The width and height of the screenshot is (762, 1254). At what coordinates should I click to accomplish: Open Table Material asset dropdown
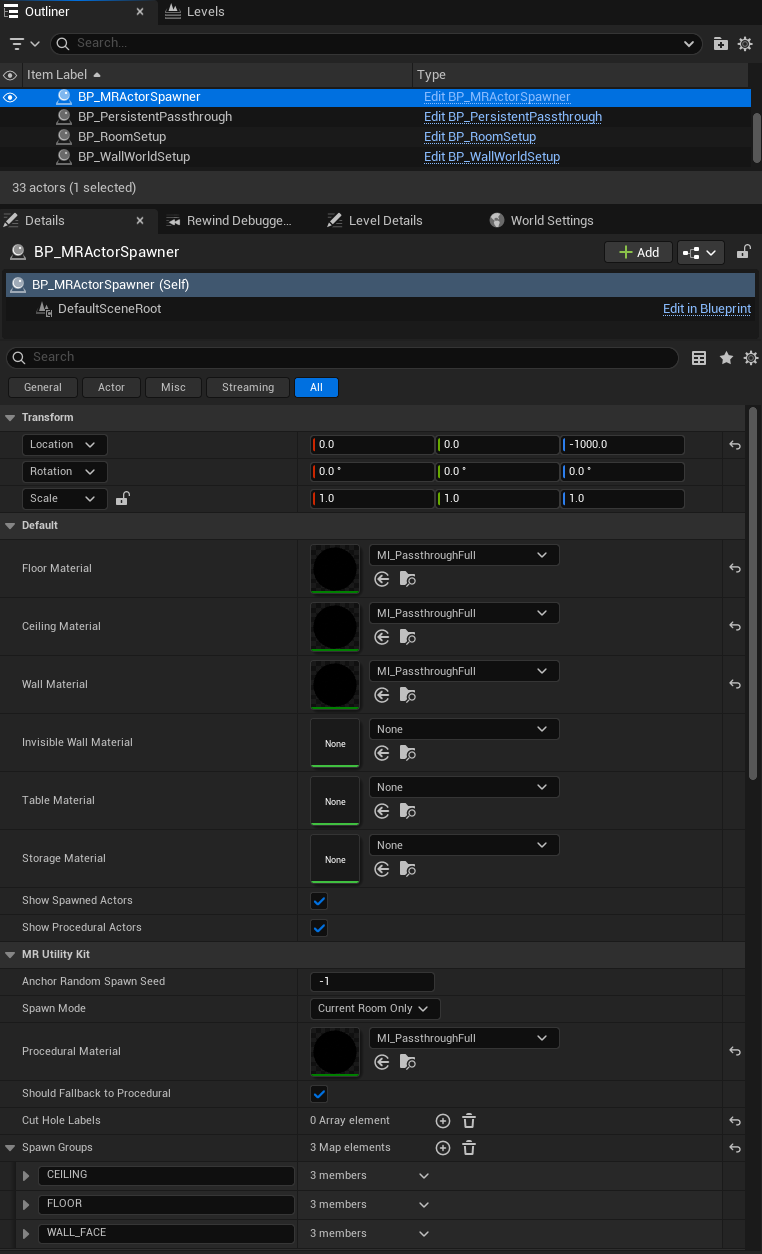click(464, 787)
